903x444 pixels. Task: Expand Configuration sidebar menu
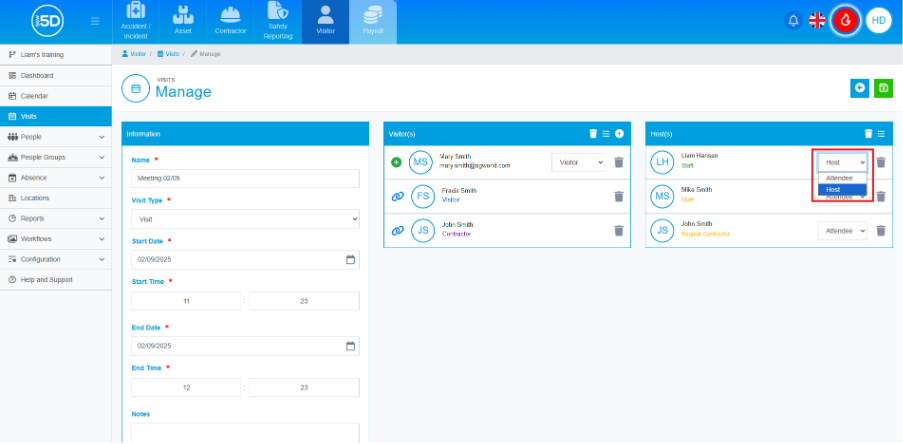click(x=56, y=259)
